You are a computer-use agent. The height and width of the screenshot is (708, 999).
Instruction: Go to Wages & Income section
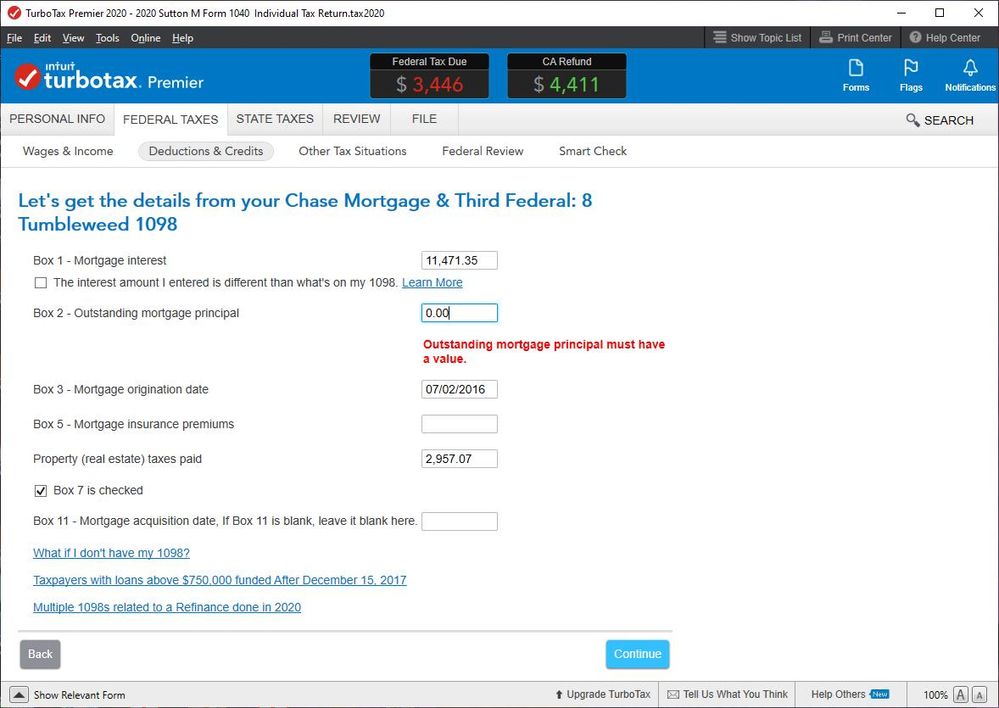pyautogui.click(x=68, y=151)
